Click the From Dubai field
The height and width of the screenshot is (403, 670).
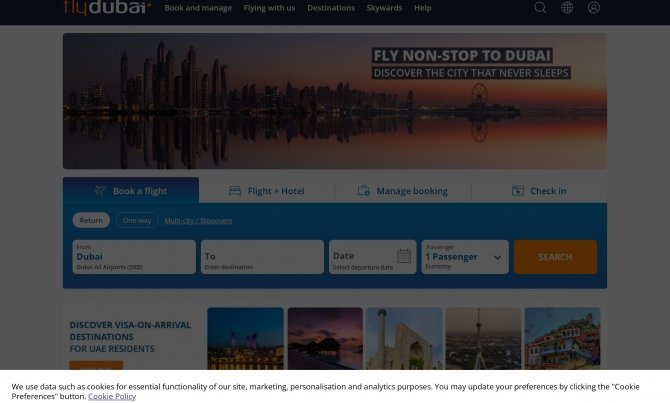click(x=134, y=257)
